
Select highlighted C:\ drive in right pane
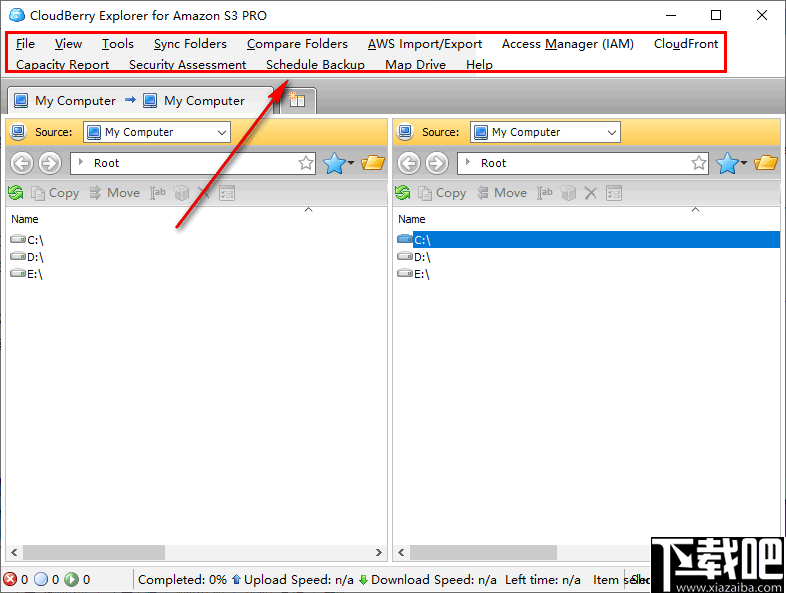coord(588,240)
